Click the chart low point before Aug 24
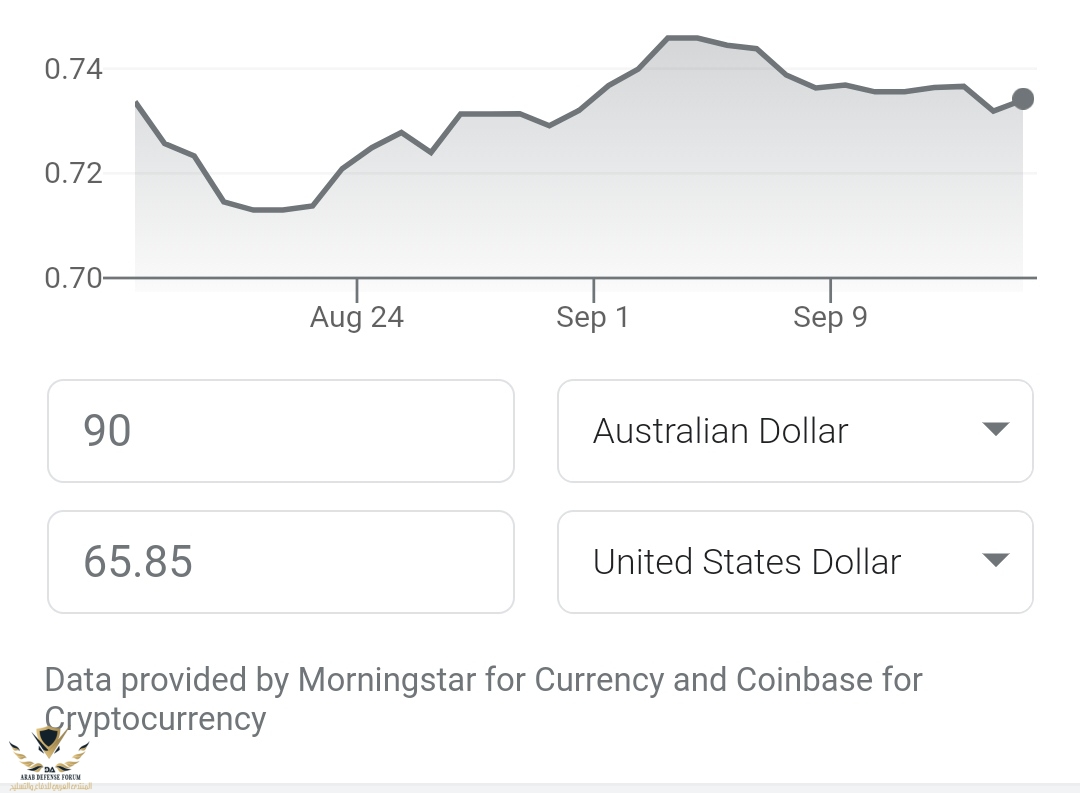 point(269,209)
